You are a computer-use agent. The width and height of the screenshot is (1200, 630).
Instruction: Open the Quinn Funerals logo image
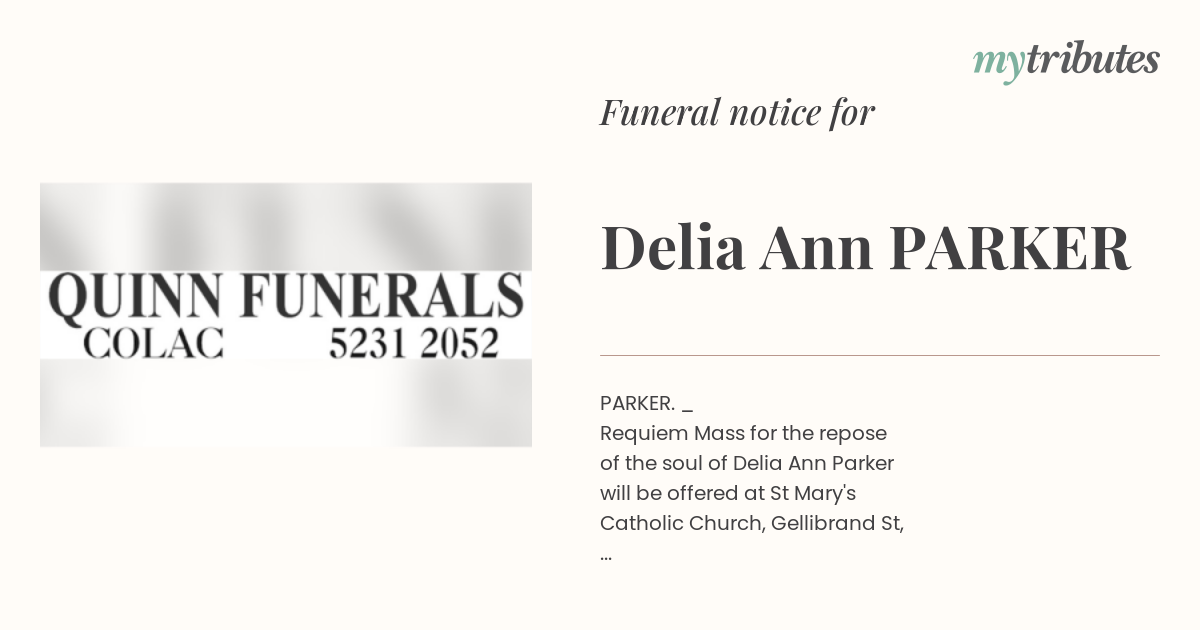(286, 314)
